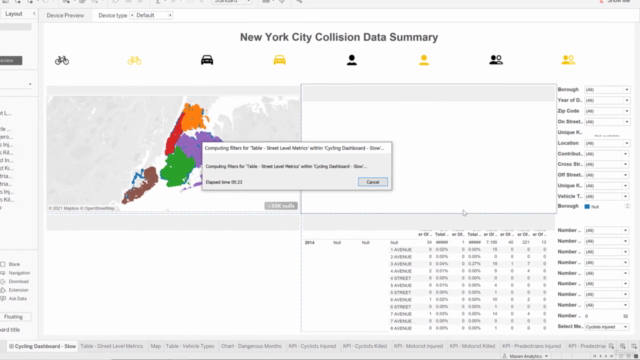The image size is (640, 360).
Task: Select the Navigation dashboard object
Action: tap(16, 273)
